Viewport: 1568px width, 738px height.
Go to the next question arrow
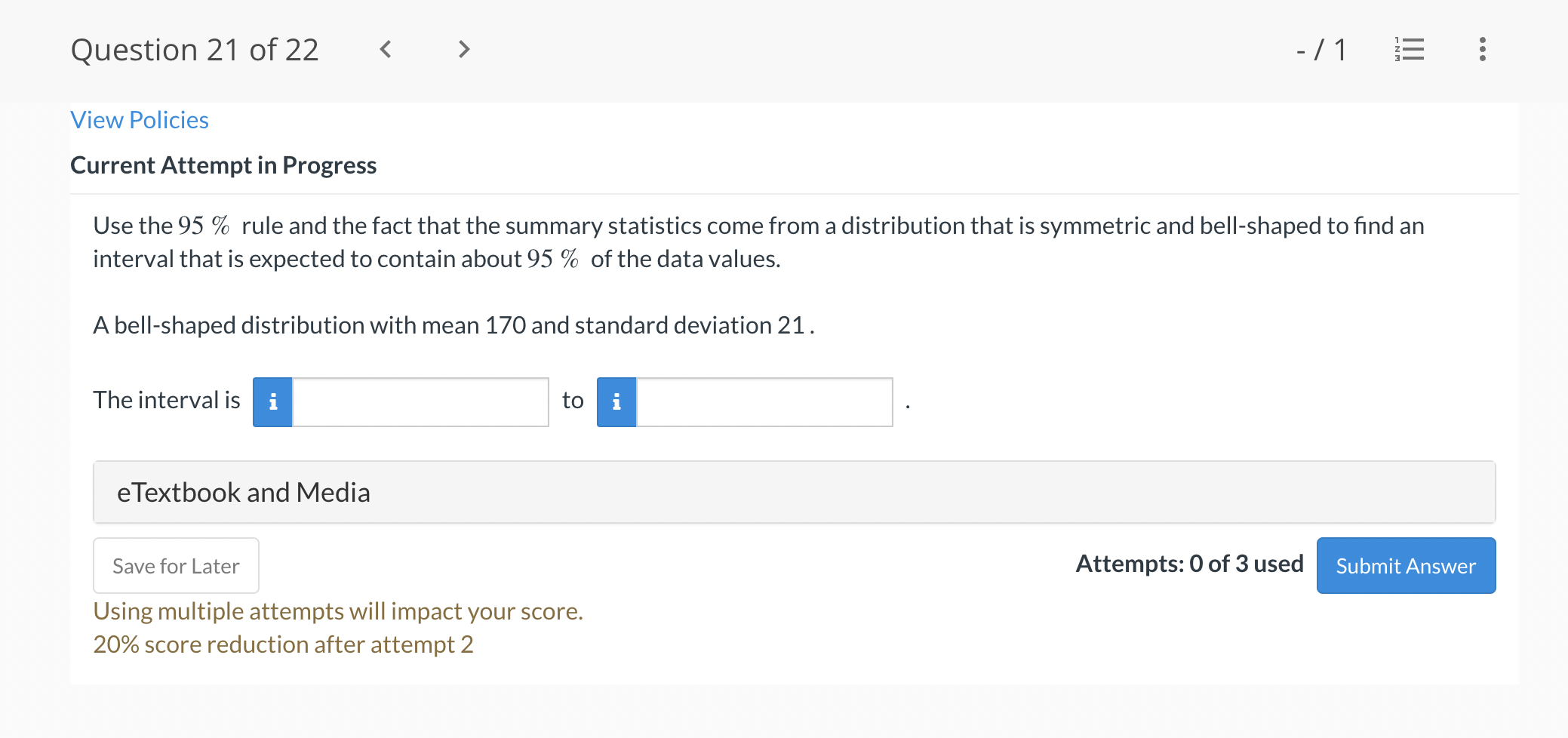tap(464, 50)
